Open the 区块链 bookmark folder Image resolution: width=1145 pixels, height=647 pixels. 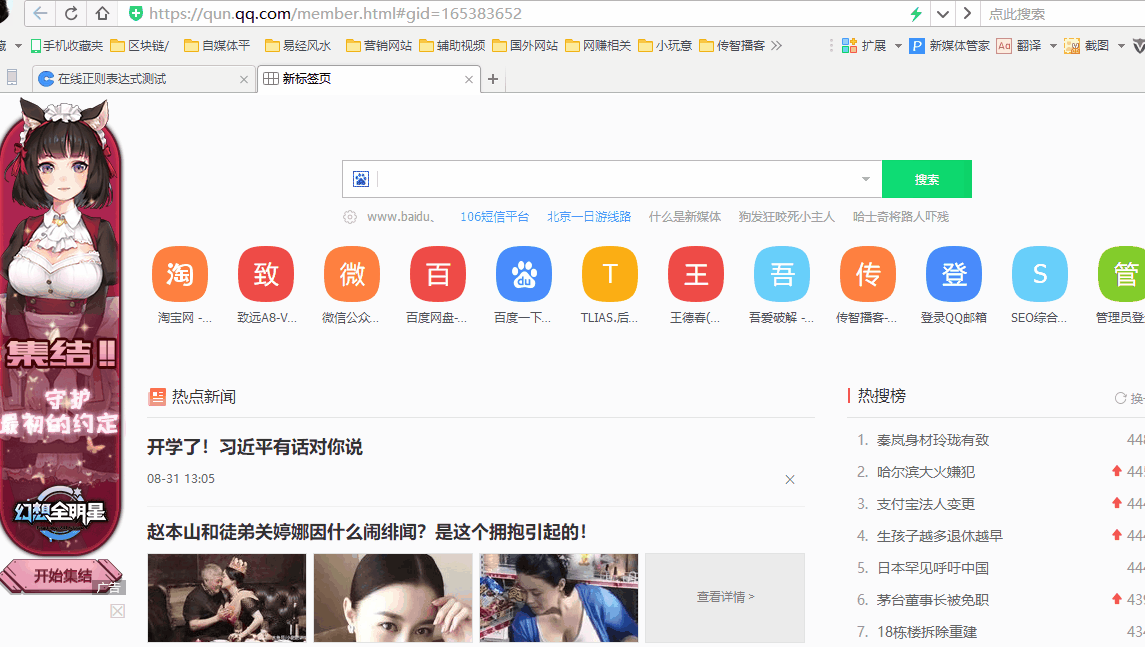(x=139, y=45)
